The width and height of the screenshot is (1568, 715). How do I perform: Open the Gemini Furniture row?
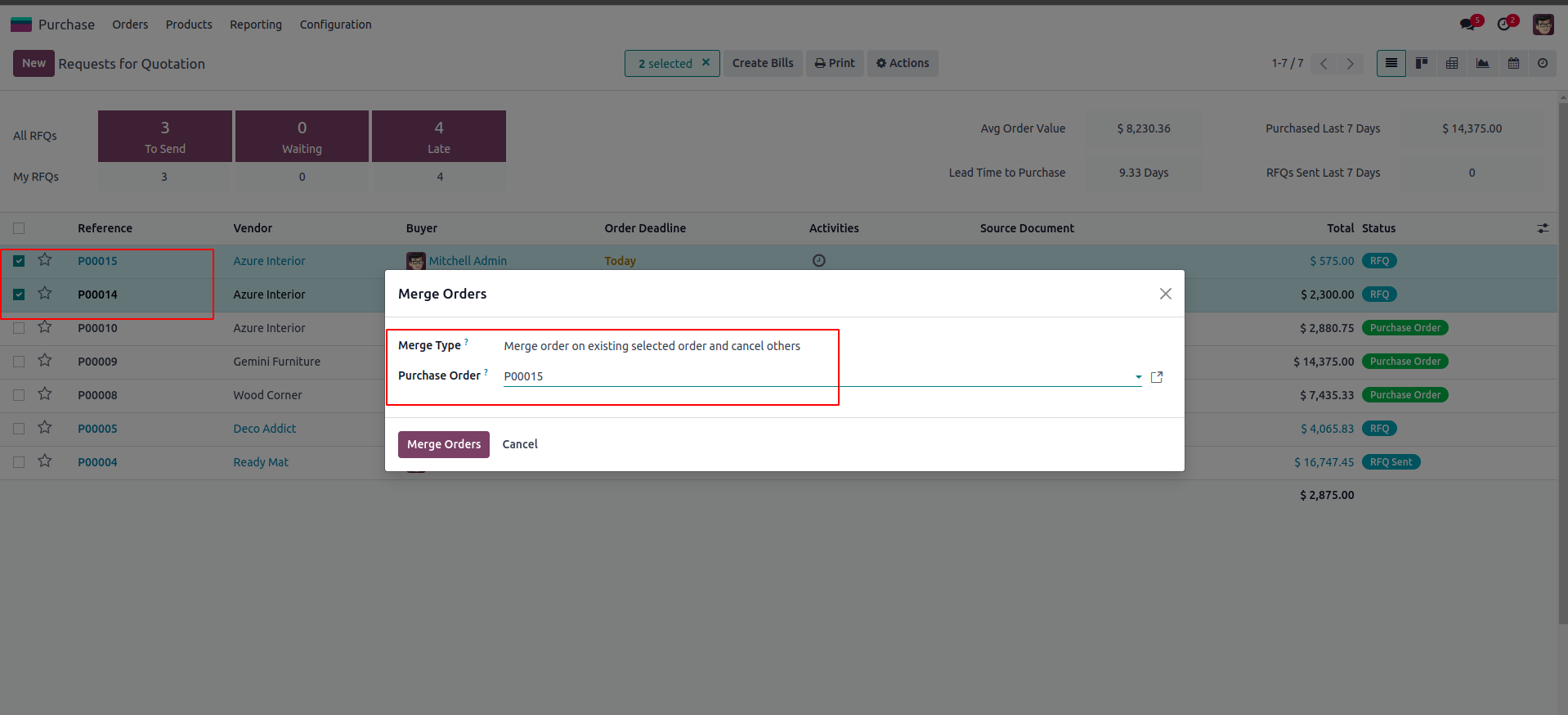pyautogui.click(x=276, y=362)
